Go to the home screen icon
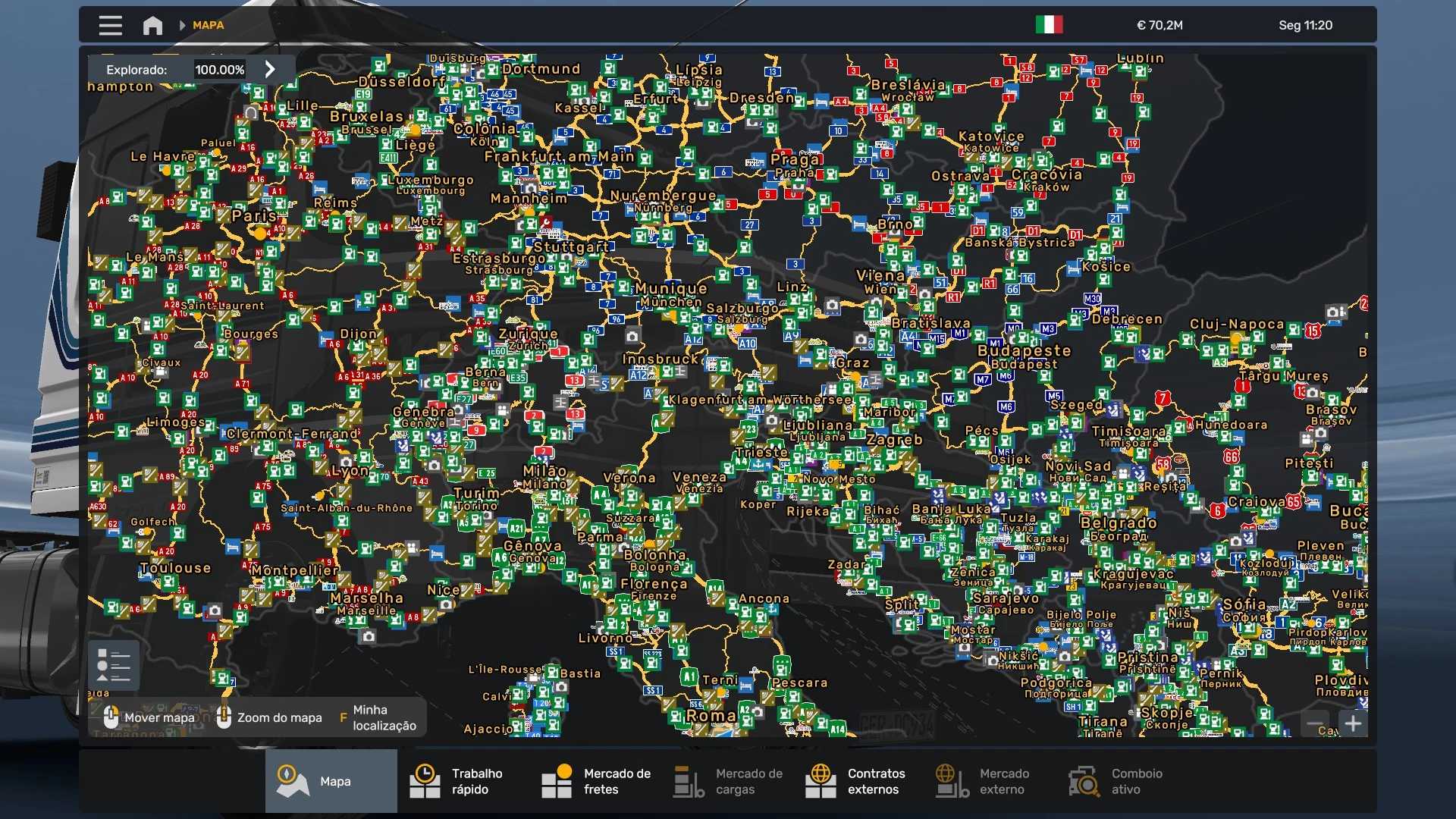This screenshot has width=1456, height=819. tap(152, 25)
